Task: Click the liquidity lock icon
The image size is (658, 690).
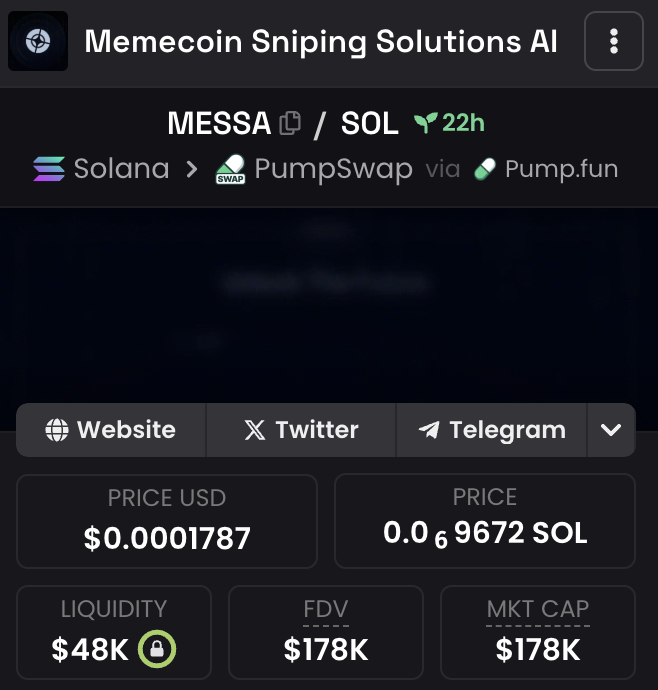Action: coord(157,649)
